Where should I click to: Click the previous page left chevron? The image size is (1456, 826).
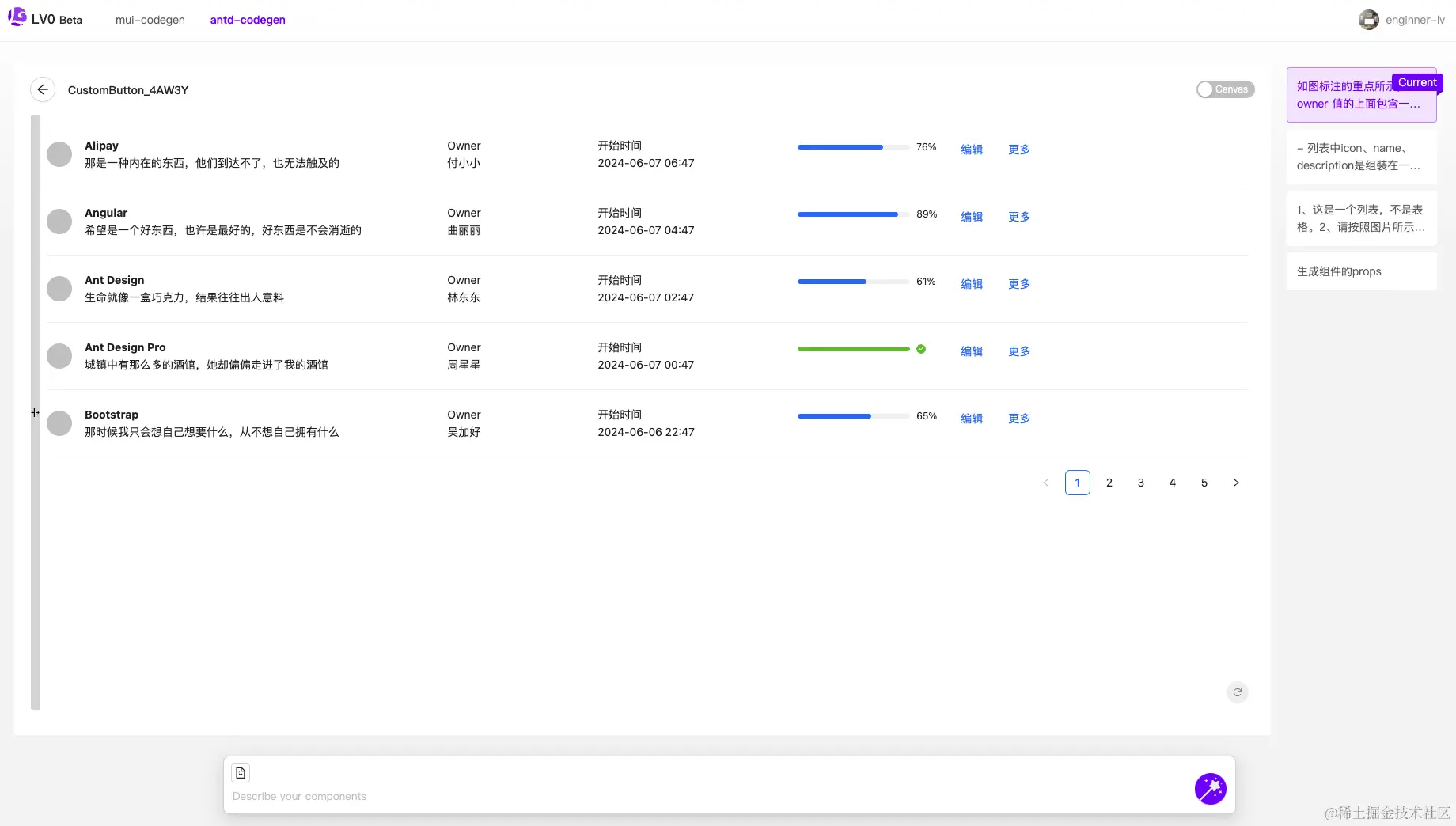coord(1045,483)
